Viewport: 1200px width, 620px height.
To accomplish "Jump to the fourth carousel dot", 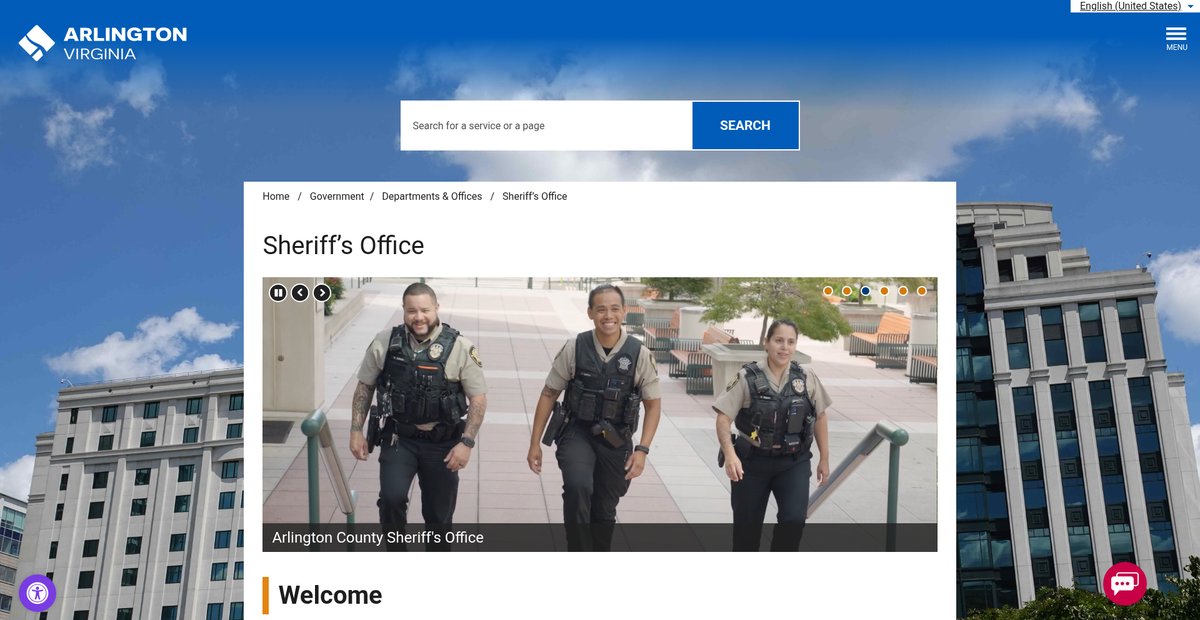I will coord(884,291).
